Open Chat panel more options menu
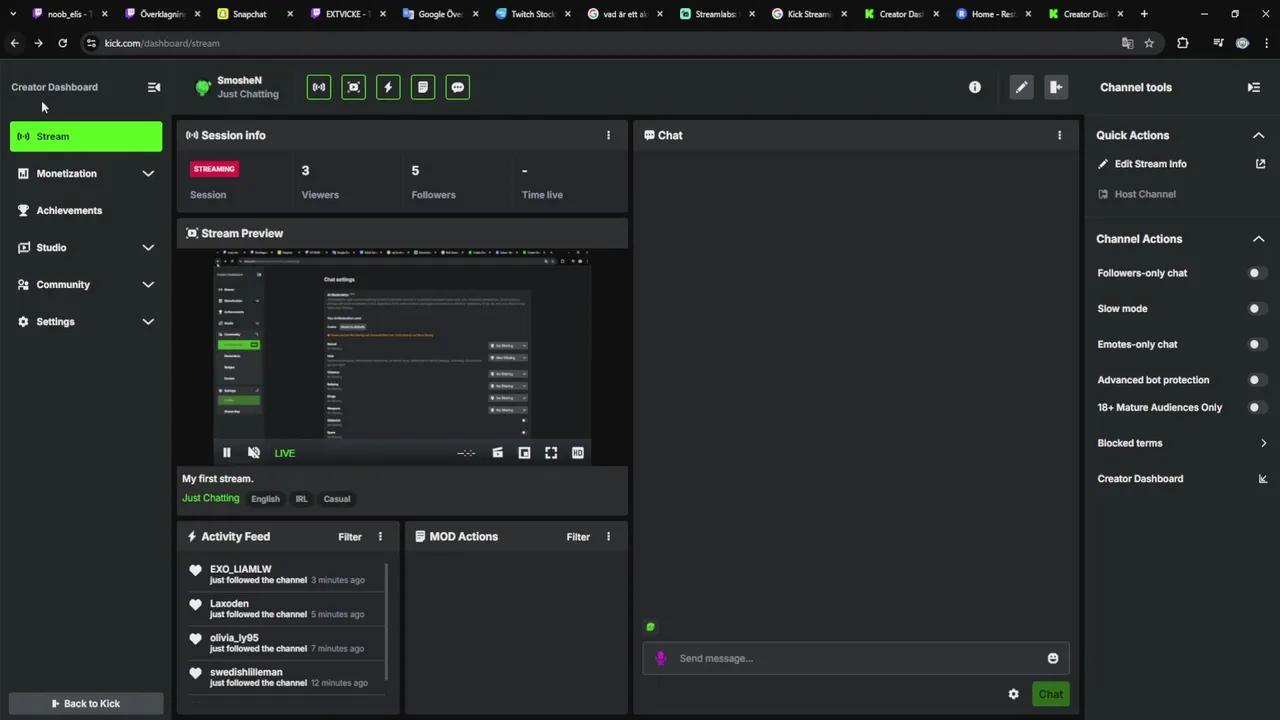This screenshot has height=720, width=1280. click(1060, 135)
